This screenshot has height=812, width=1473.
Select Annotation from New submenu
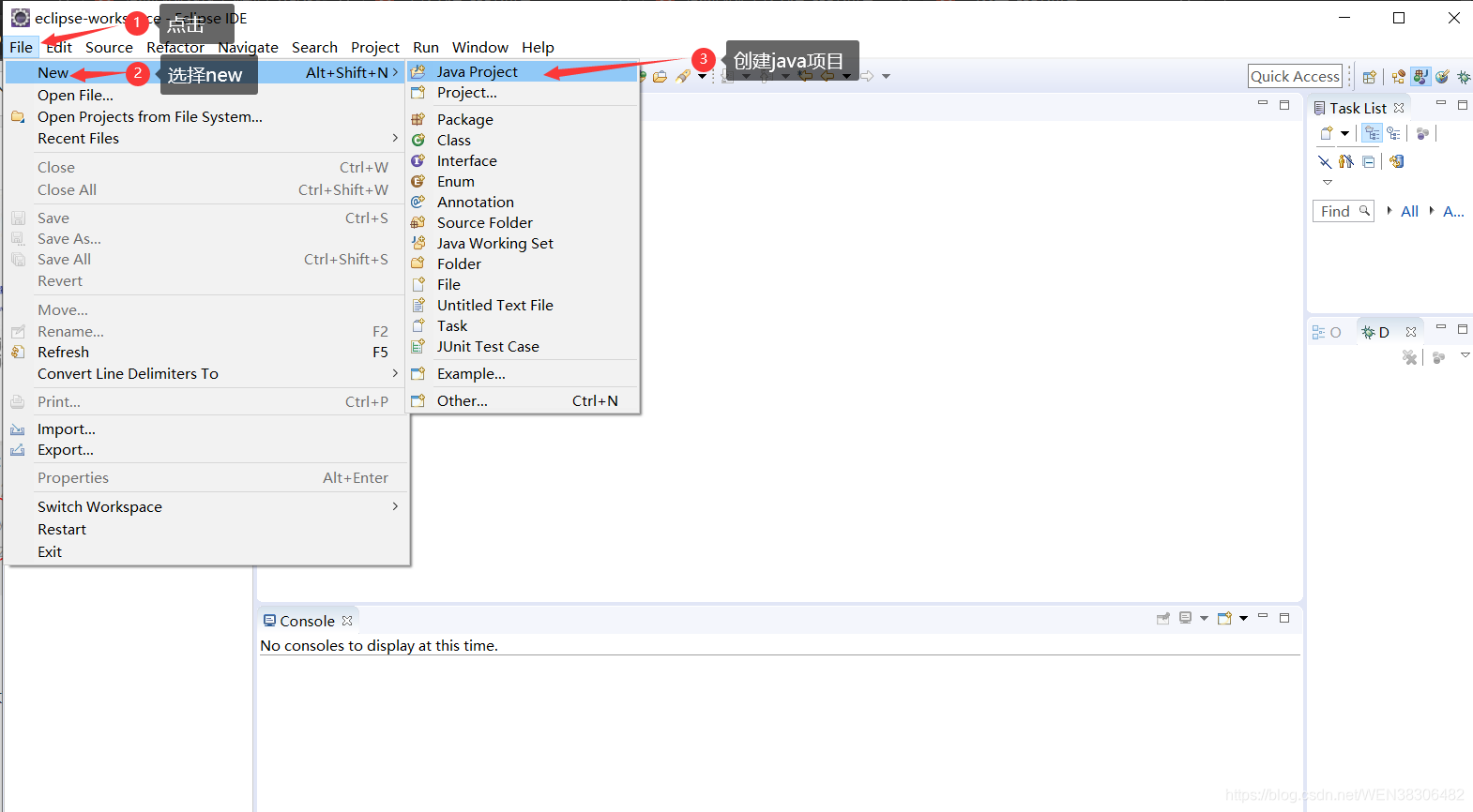(523, 202)
